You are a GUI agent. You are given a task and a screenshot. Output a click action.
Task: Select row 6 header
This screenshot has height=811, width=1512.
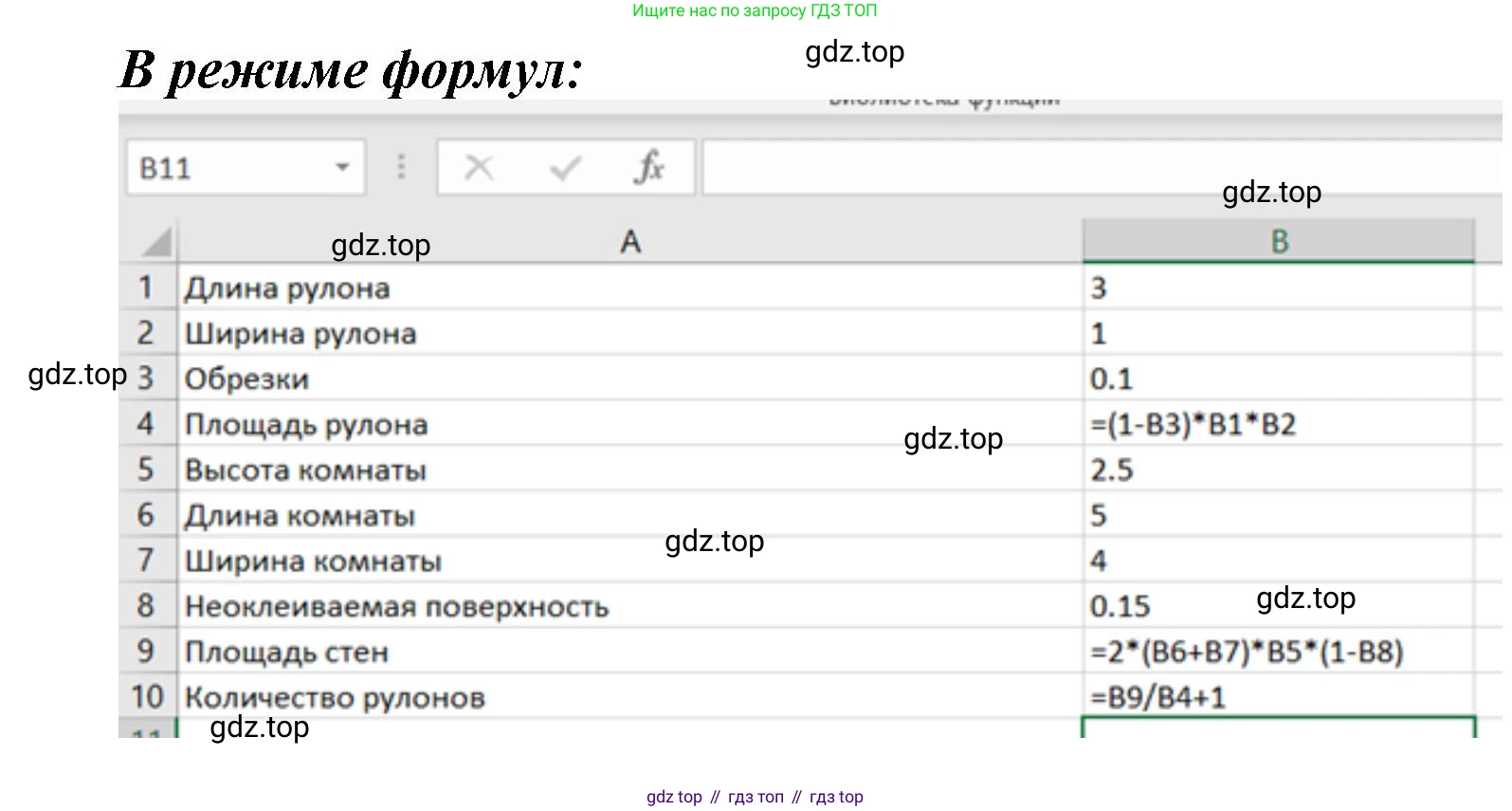pos(147,514)
